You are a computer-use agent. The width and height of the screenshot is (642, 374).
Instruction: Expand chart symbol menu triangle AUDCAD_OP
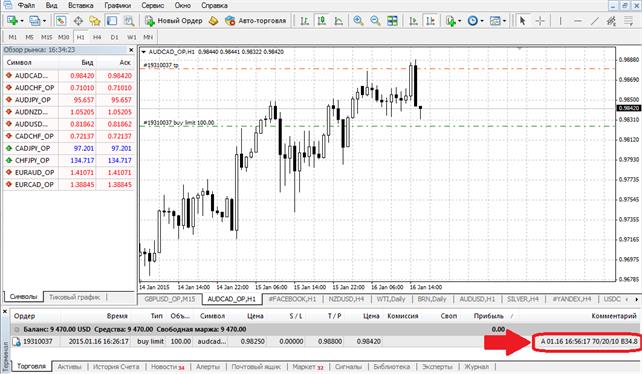click(144, 52)
